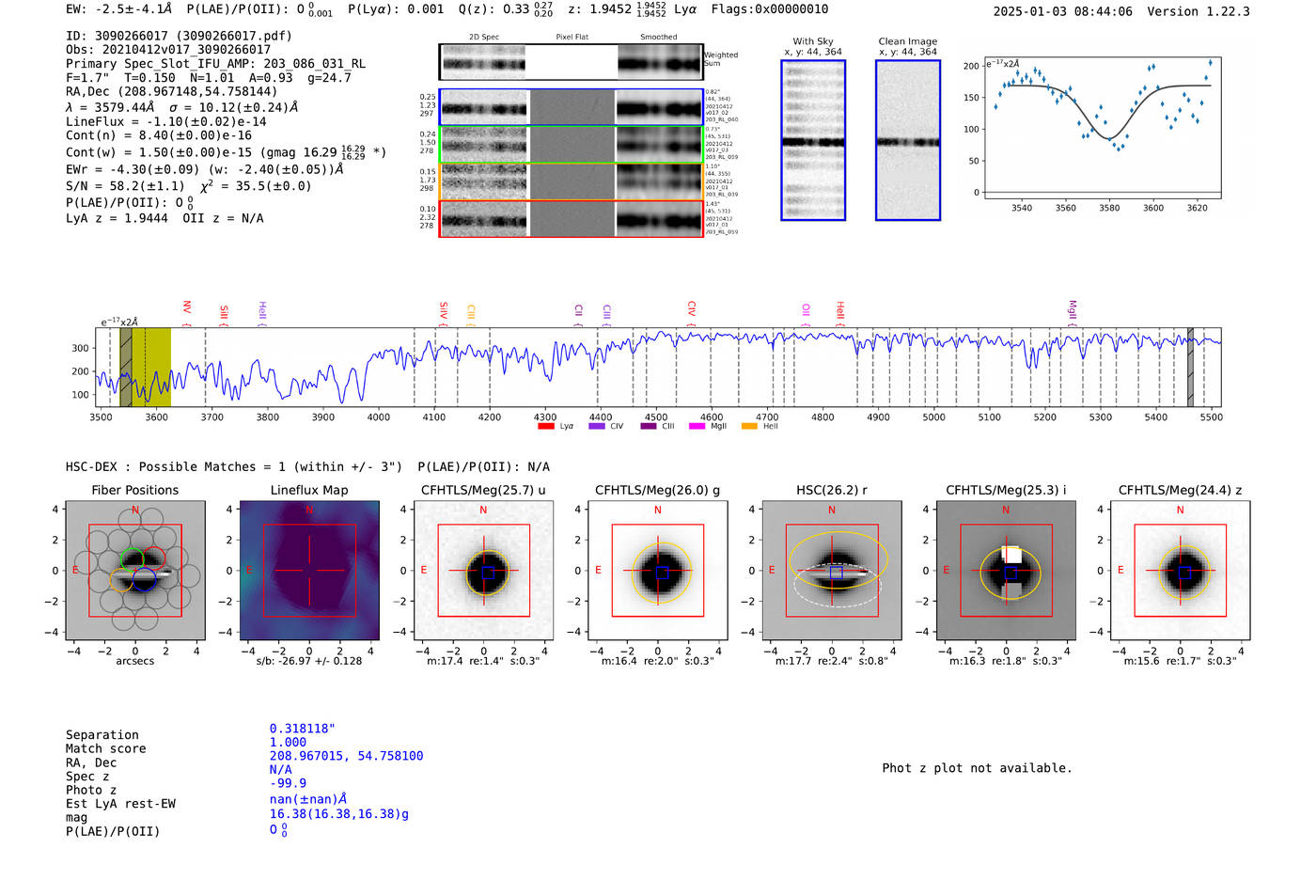Click the 'Q(z): 0.33' header value

[x=493, y=9]
